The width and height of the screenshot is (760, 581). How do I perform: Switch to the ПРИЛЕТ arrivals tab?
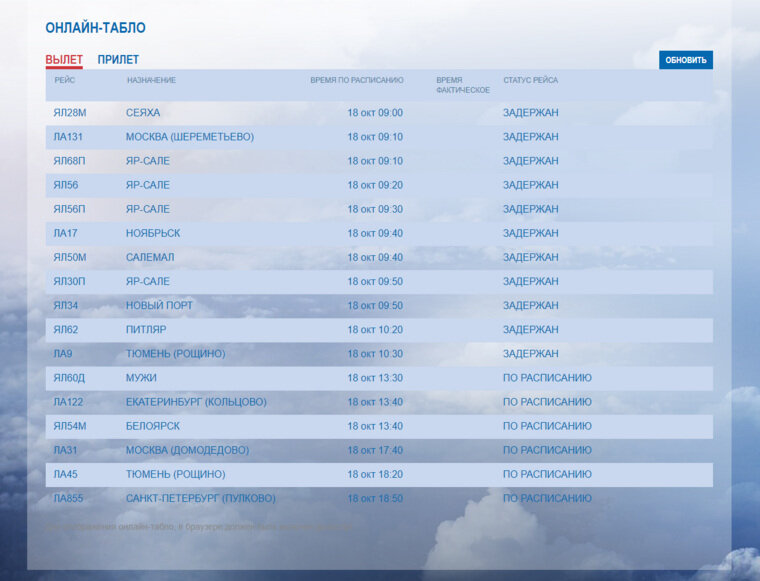coord(118,60)
